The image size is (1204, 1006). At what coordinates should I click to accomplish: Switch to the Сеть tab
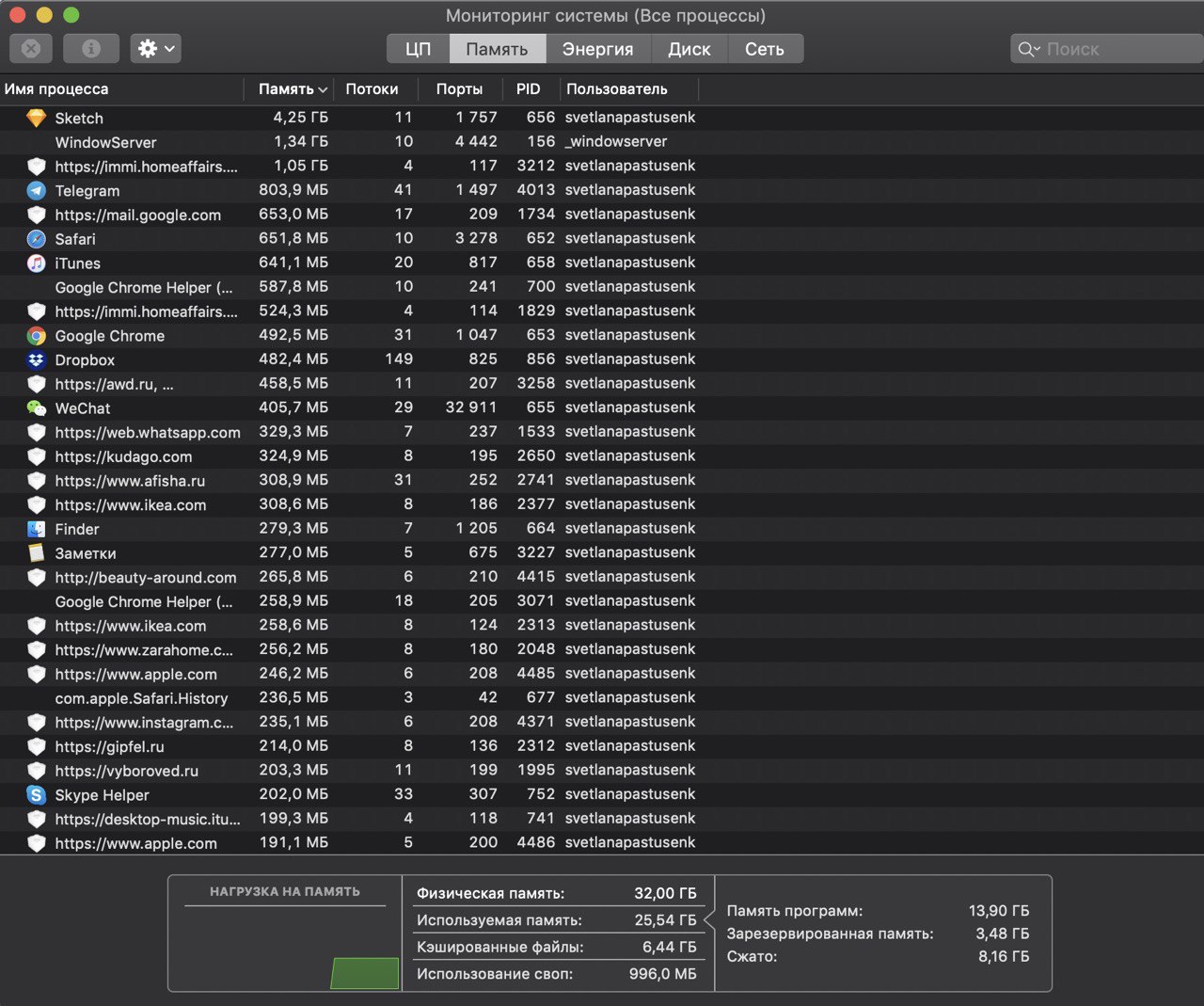pos(765,49)
